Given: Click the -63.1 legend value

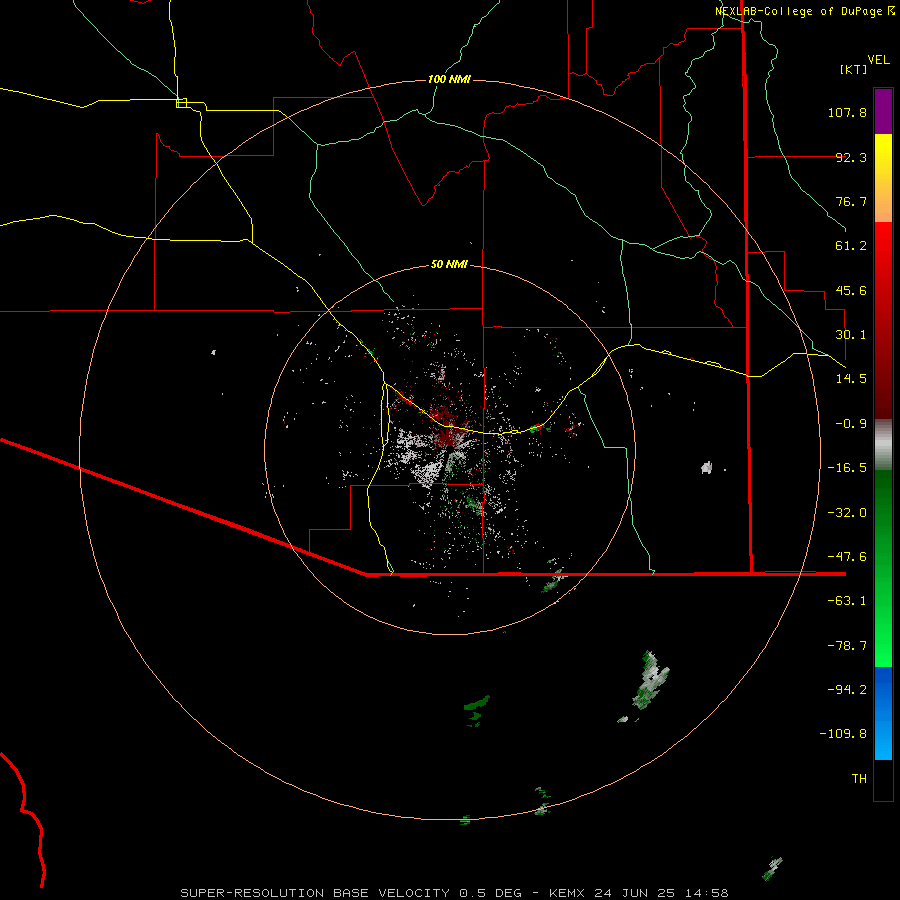Looking at the screenshot, I should [x=847, y=601].
